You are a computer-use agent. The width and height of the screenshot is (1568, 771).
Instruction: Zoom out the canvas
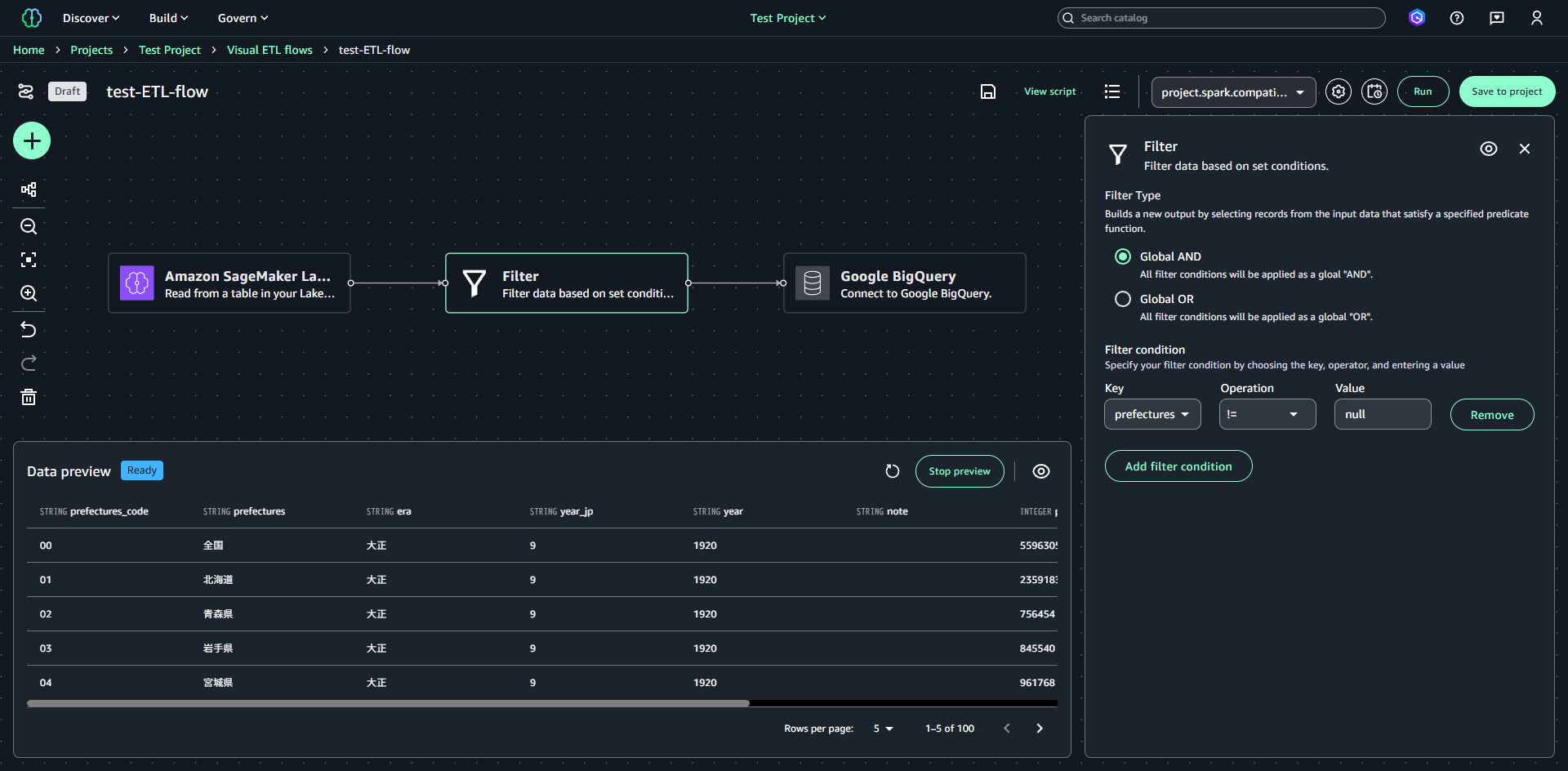[x=29, y=226]
